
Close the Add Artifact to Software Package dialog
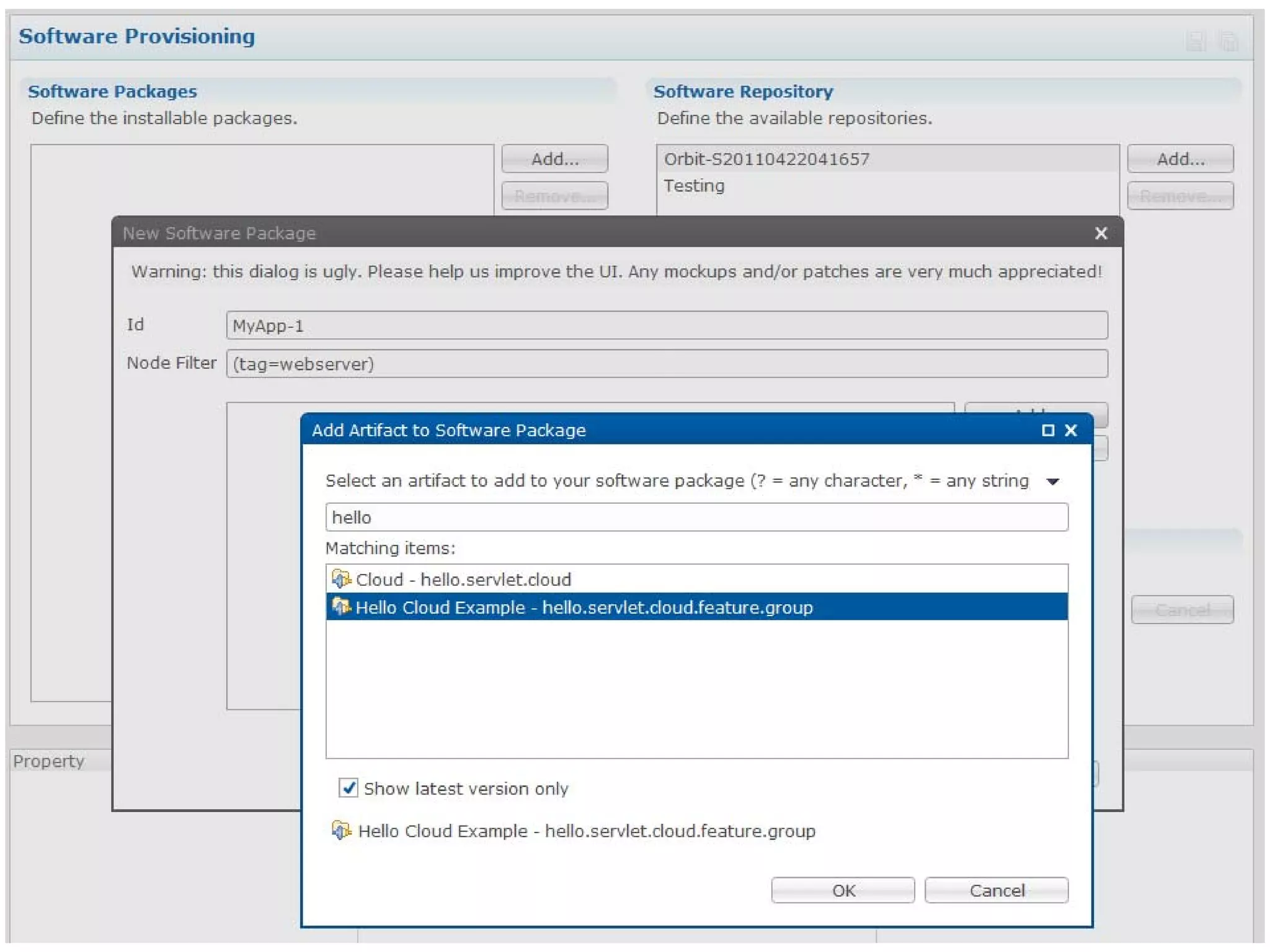tap(1071, 430)
